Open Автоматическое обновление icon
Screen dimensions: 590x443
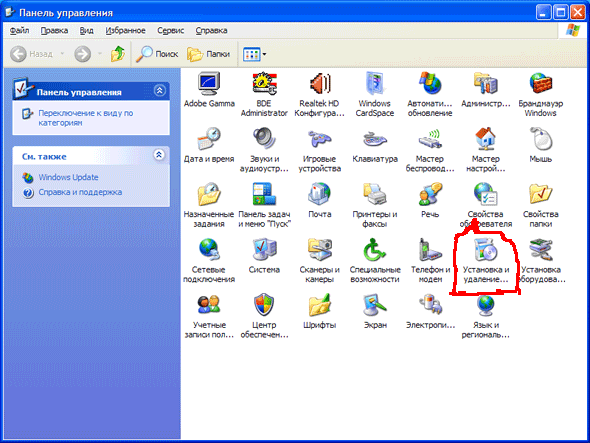pyautogui.click(x=430, y=84)
